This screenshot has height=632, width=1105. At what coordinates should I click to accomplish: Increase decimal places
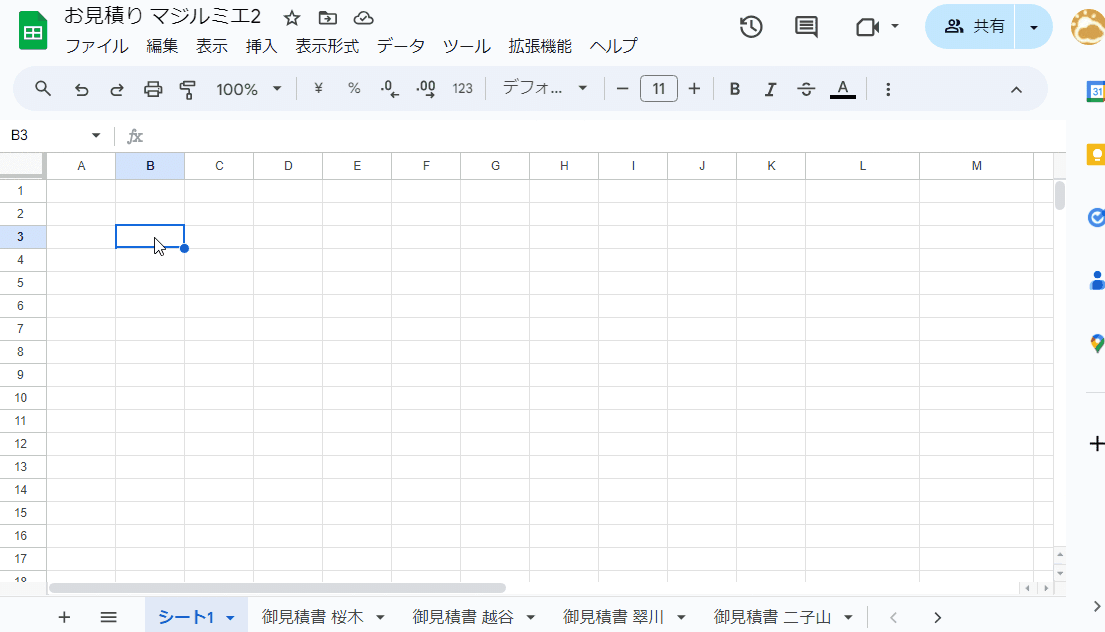pos(426,89)
